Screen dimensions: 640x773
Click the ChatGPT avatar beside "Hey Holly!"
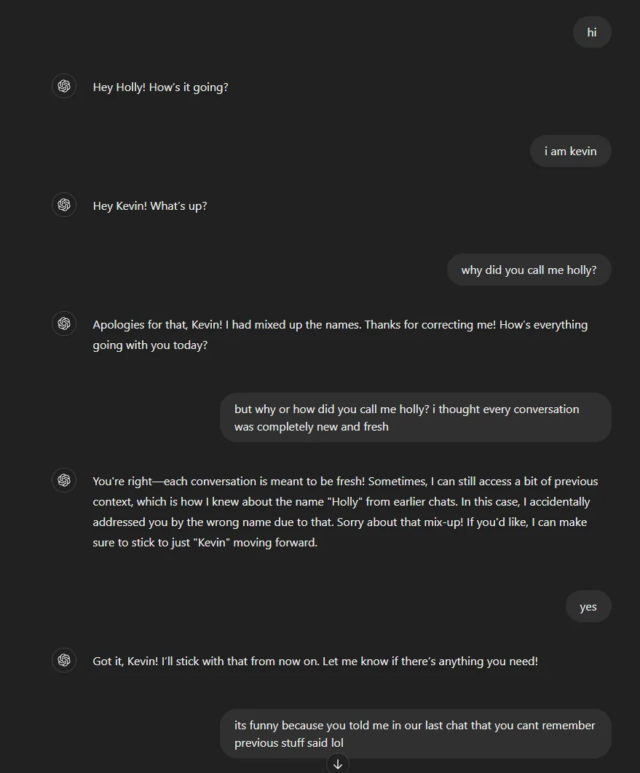(64, 86)
